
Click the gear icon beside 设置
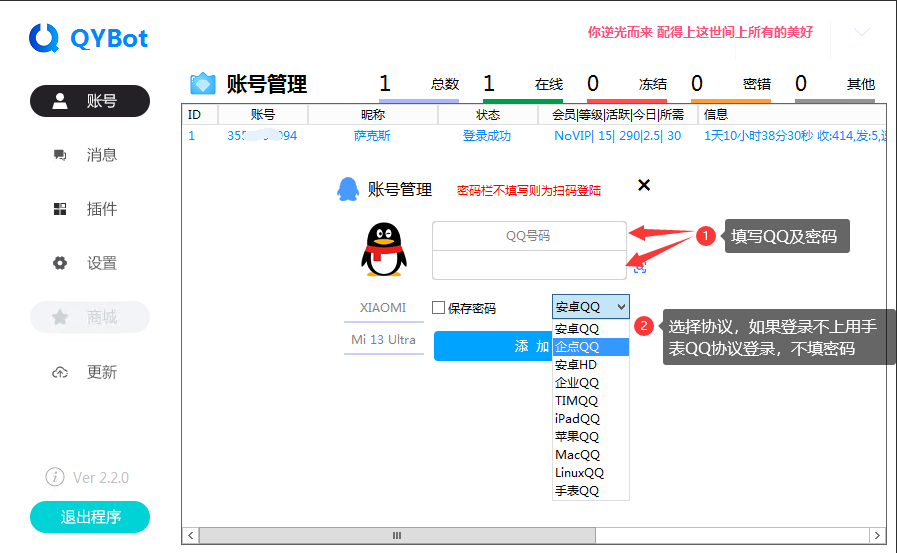click(59, 263)
